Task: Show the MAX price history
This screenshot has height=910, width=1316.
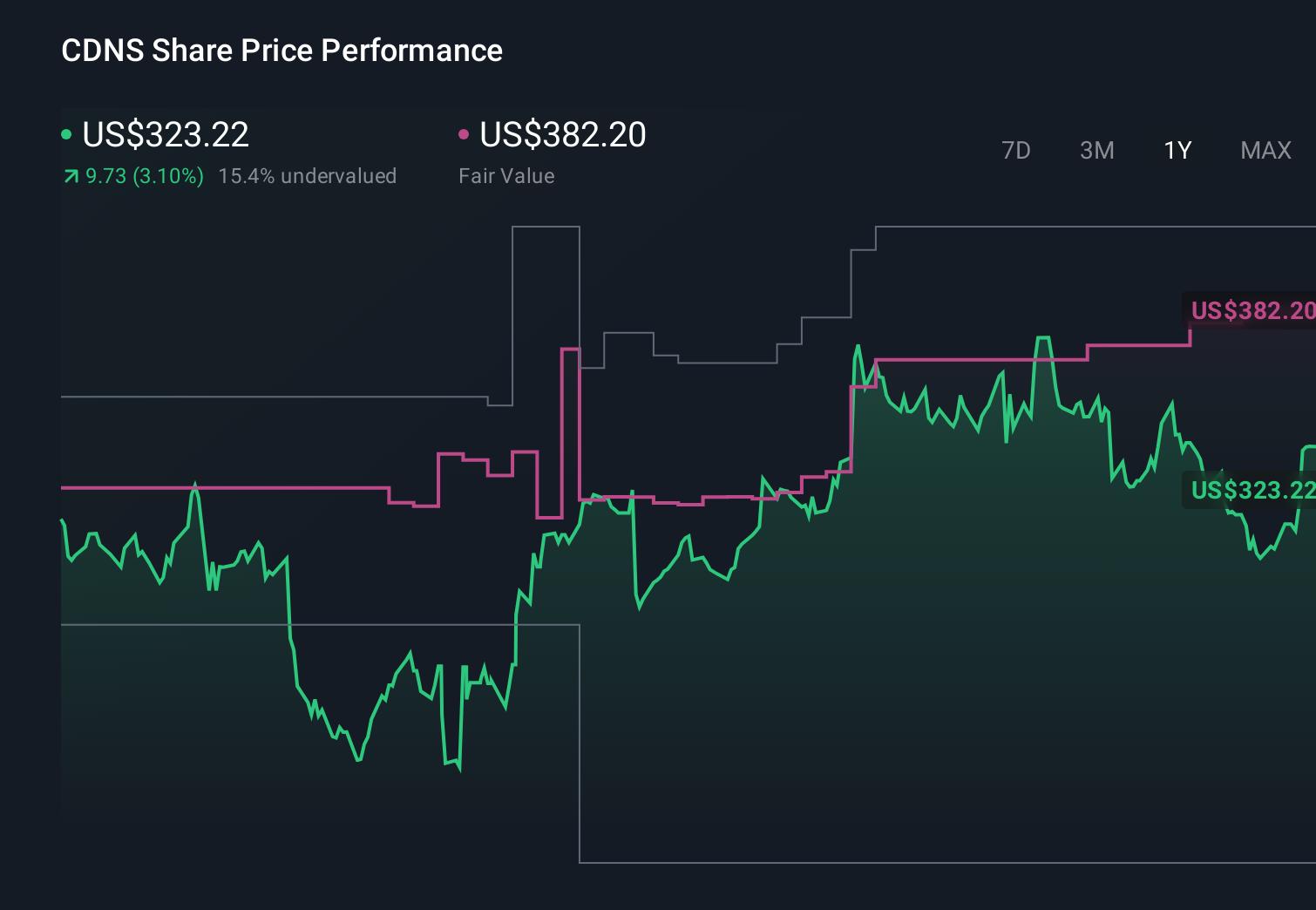Action: 1265,151
